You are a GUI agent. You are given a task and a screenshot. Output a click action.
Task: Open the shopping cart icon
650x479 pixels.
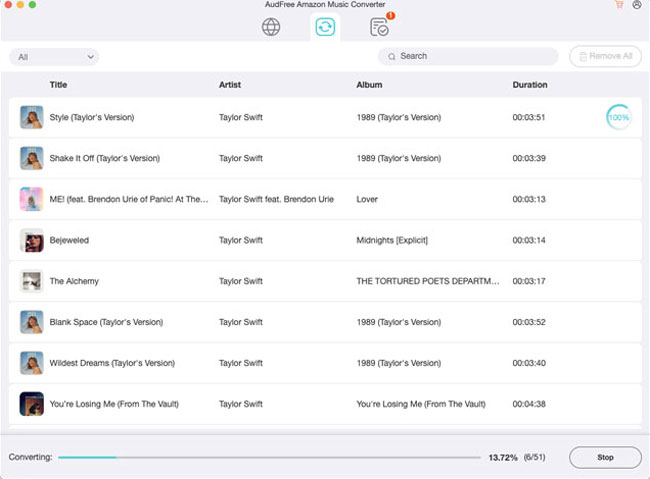click(x=619, y=5)
